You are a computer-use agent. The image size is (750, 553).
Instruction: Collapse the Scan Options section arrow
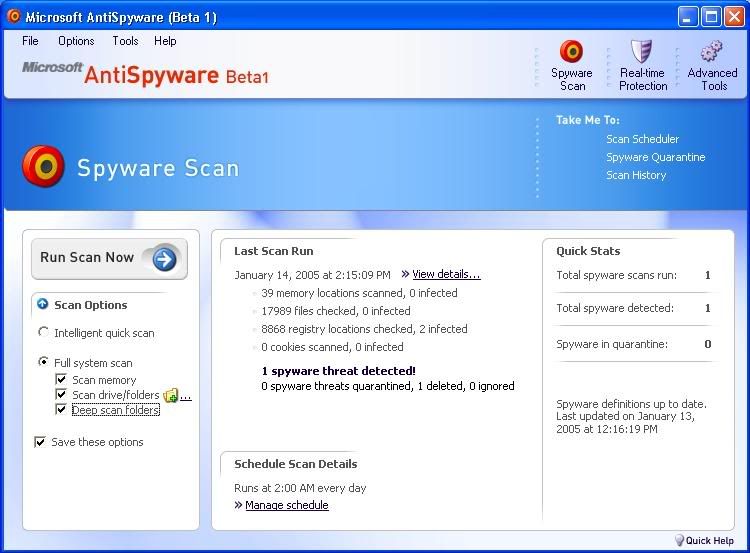43,304
